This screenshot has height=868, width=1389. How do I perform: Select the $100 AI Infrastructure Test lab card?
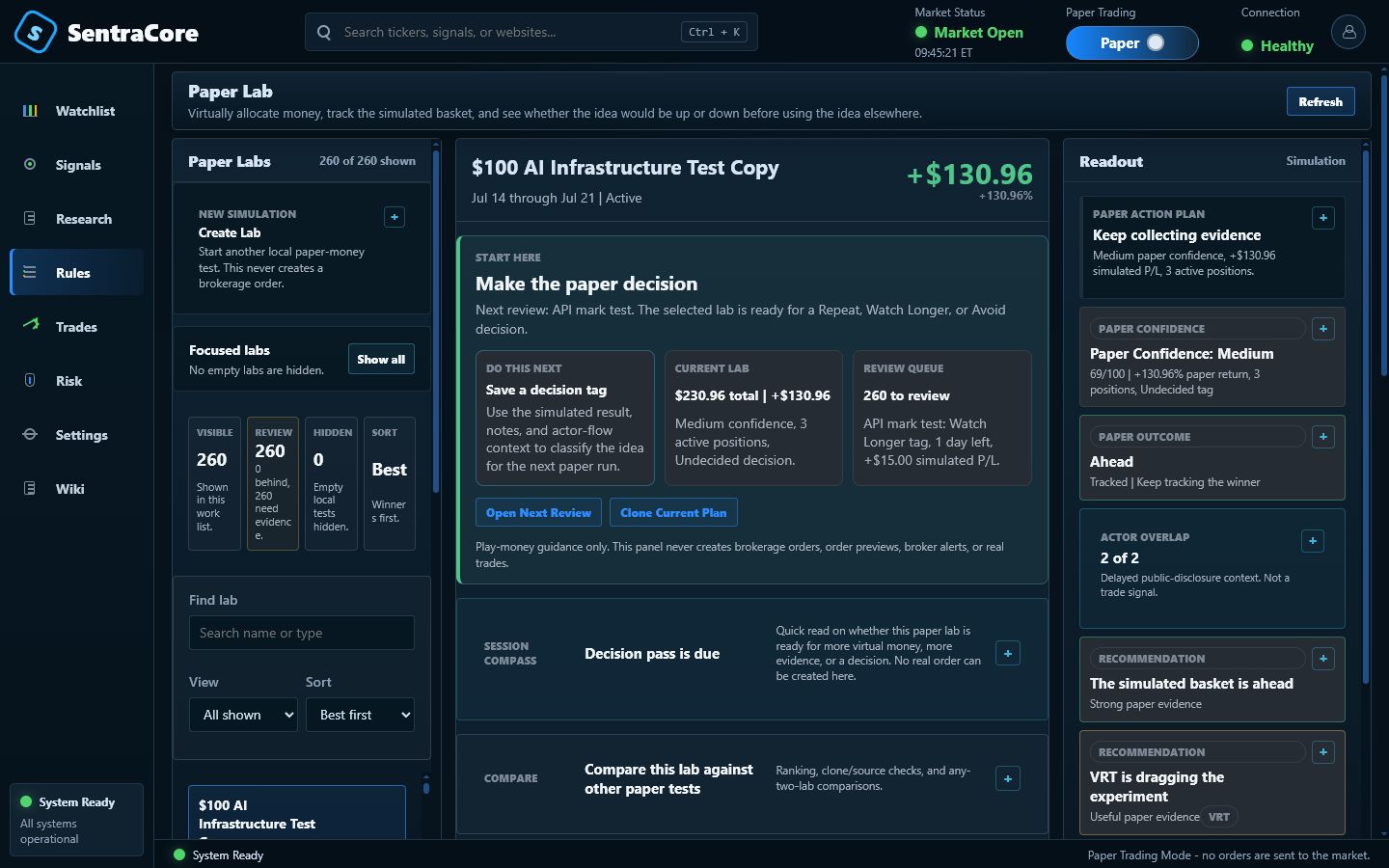297,813
